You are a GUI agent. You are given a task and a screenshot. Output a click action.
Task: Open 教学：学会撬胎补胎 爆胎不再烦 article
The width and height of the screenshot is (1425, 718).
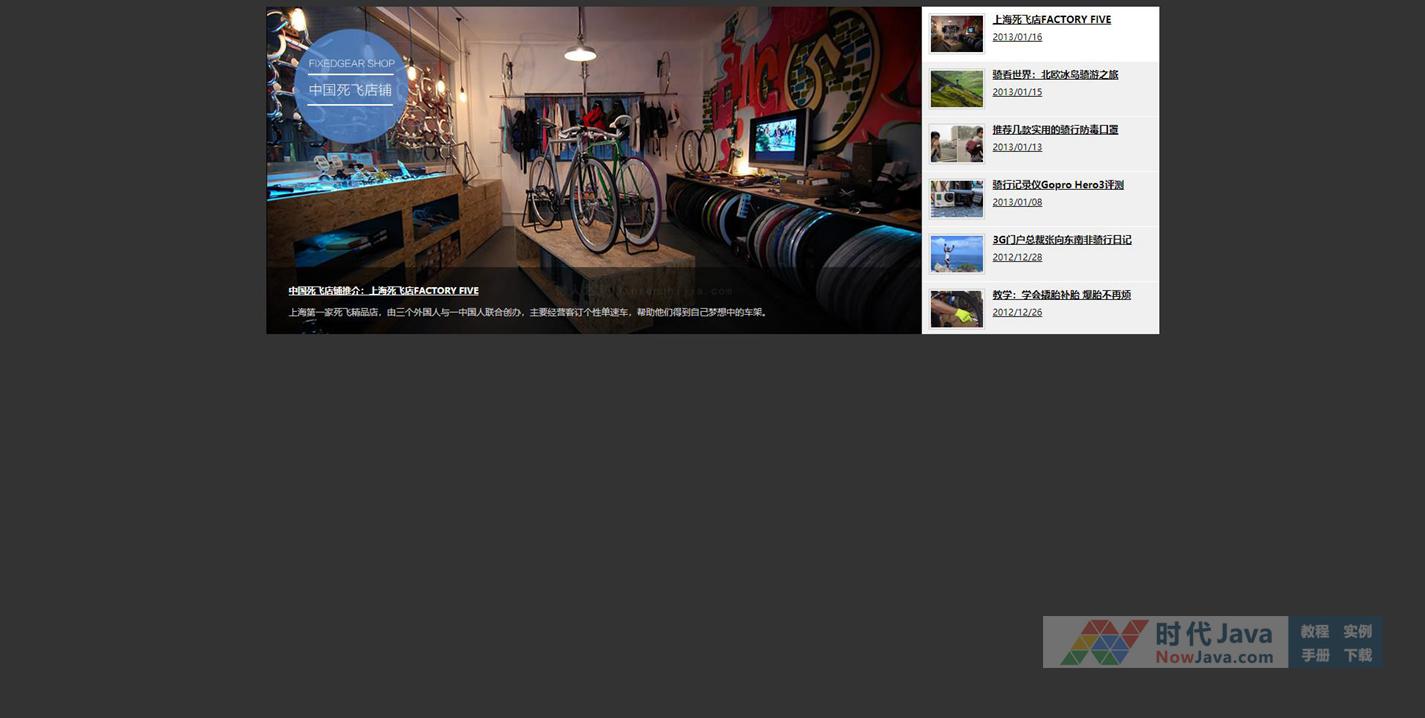pyautogui.click(x=1061, y=295)
